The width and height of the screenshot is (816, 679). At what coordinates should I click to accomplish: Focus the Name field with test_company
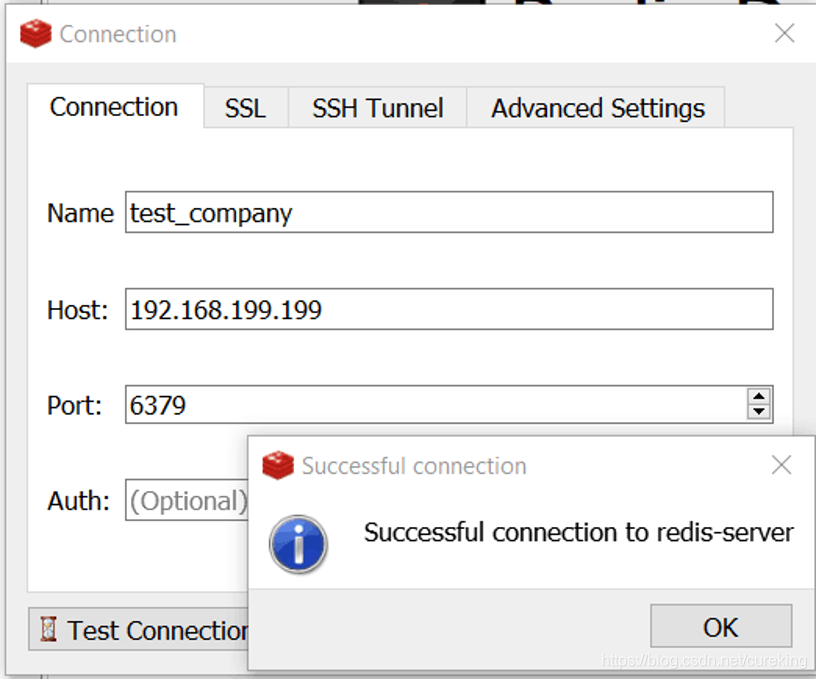(x=449, y=212)
